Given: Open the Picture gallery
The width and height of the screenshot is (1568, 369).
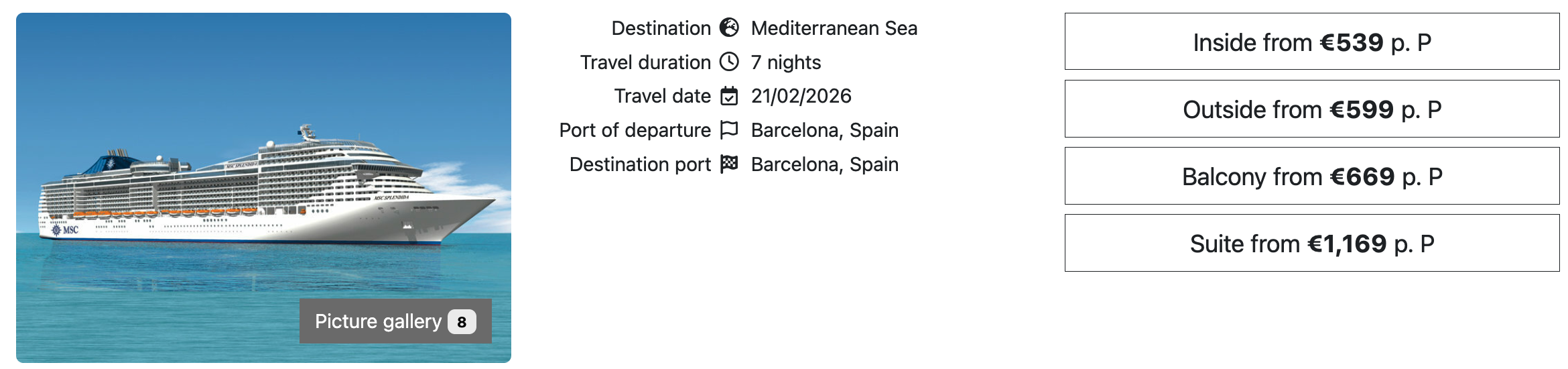Looking at the screenshot, I should [x=379, y=321].
